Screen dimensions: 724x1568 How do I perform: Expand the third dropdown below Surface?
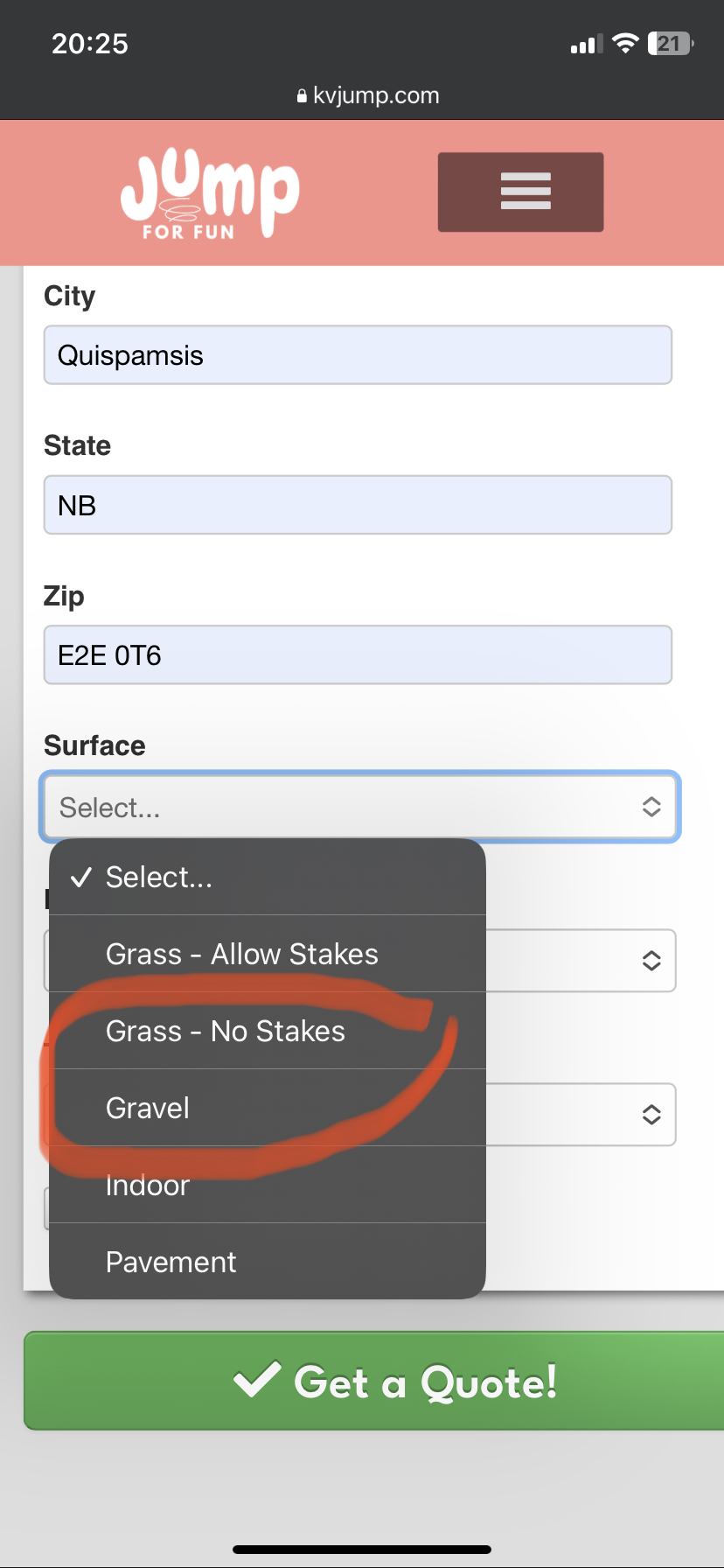(x=651, y=1115)
